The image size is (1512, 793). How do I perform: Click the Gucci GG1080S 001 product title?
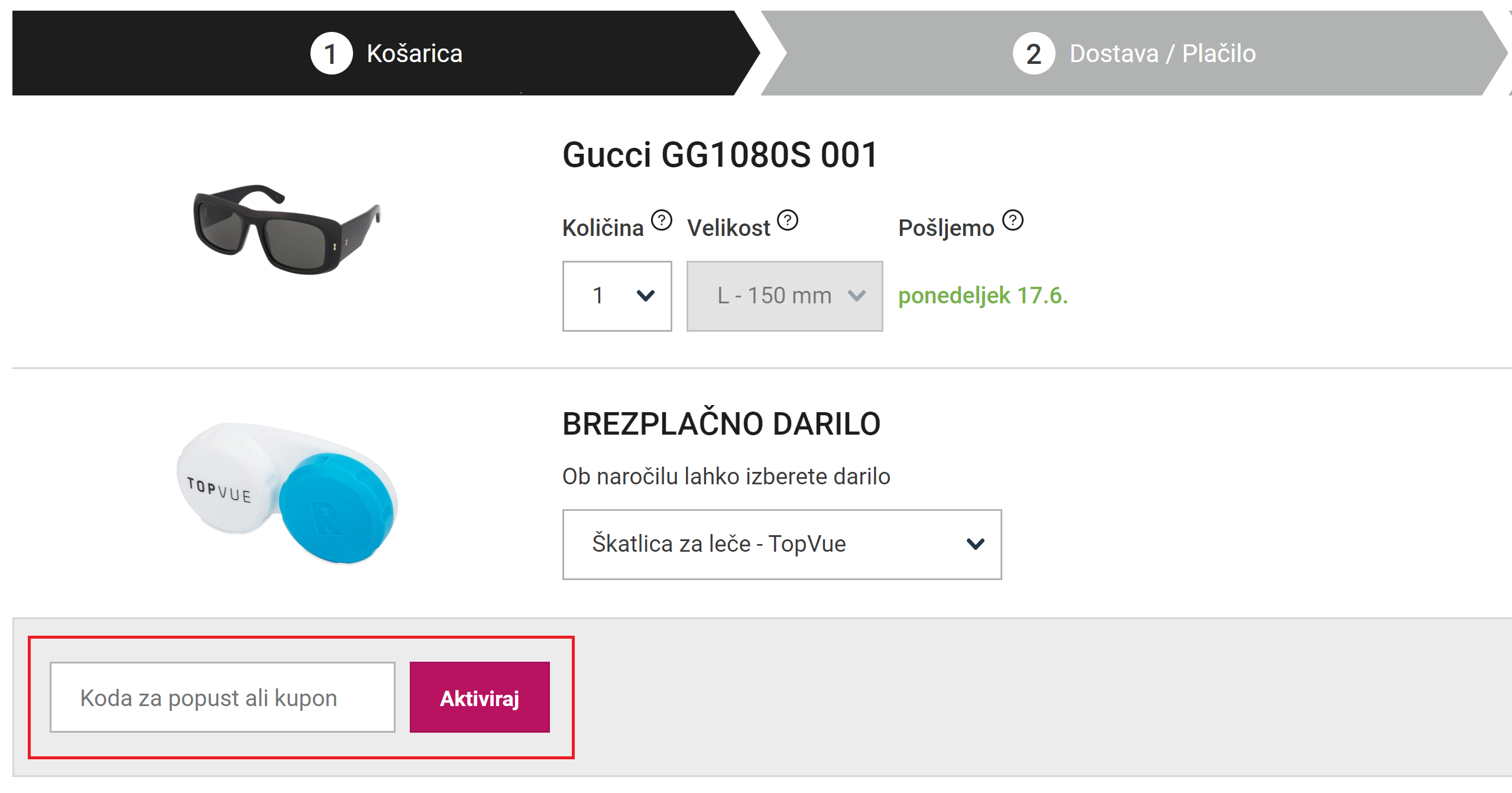(720, 155)
